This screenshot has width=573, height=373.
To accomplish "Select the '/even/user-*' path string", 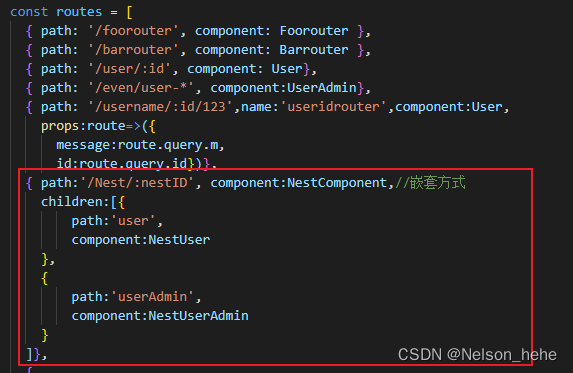I will tap(141, 88).
